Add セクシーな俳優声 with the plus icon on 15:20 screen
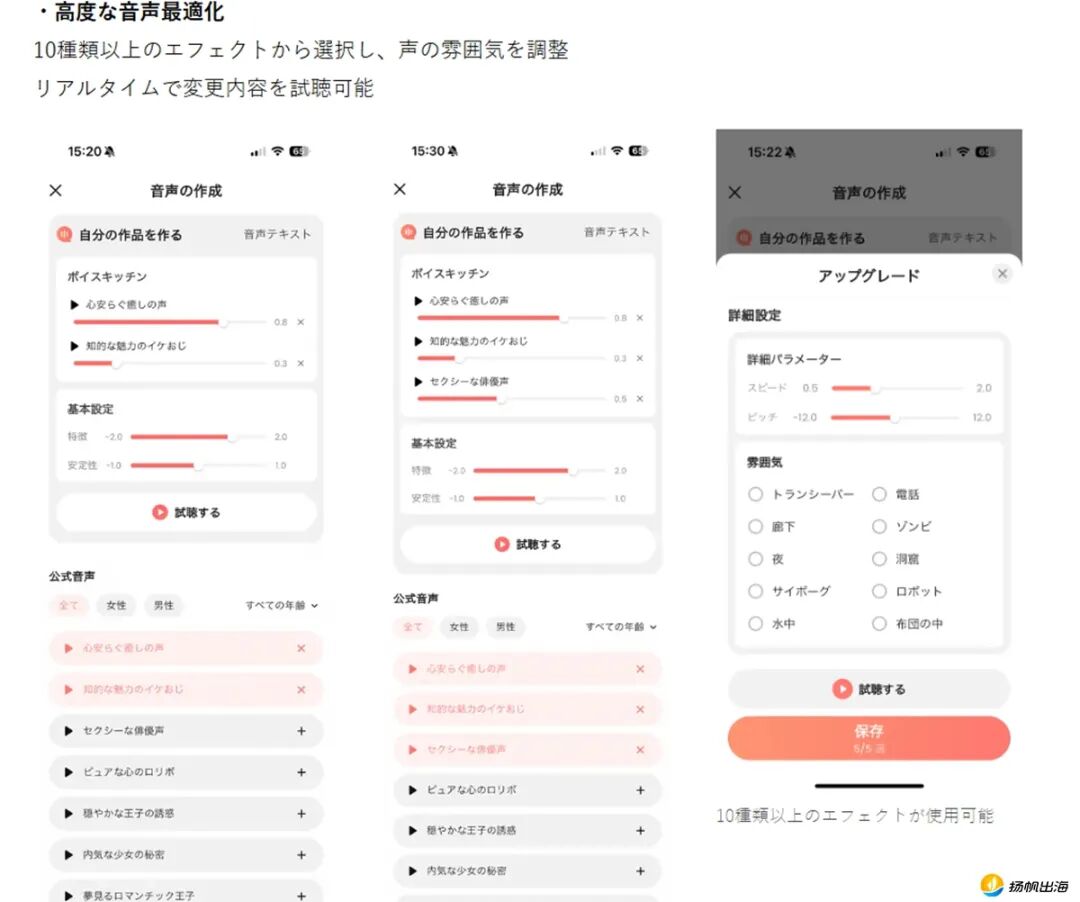The height and width of the screenshot is (902, 1080). 301,731
